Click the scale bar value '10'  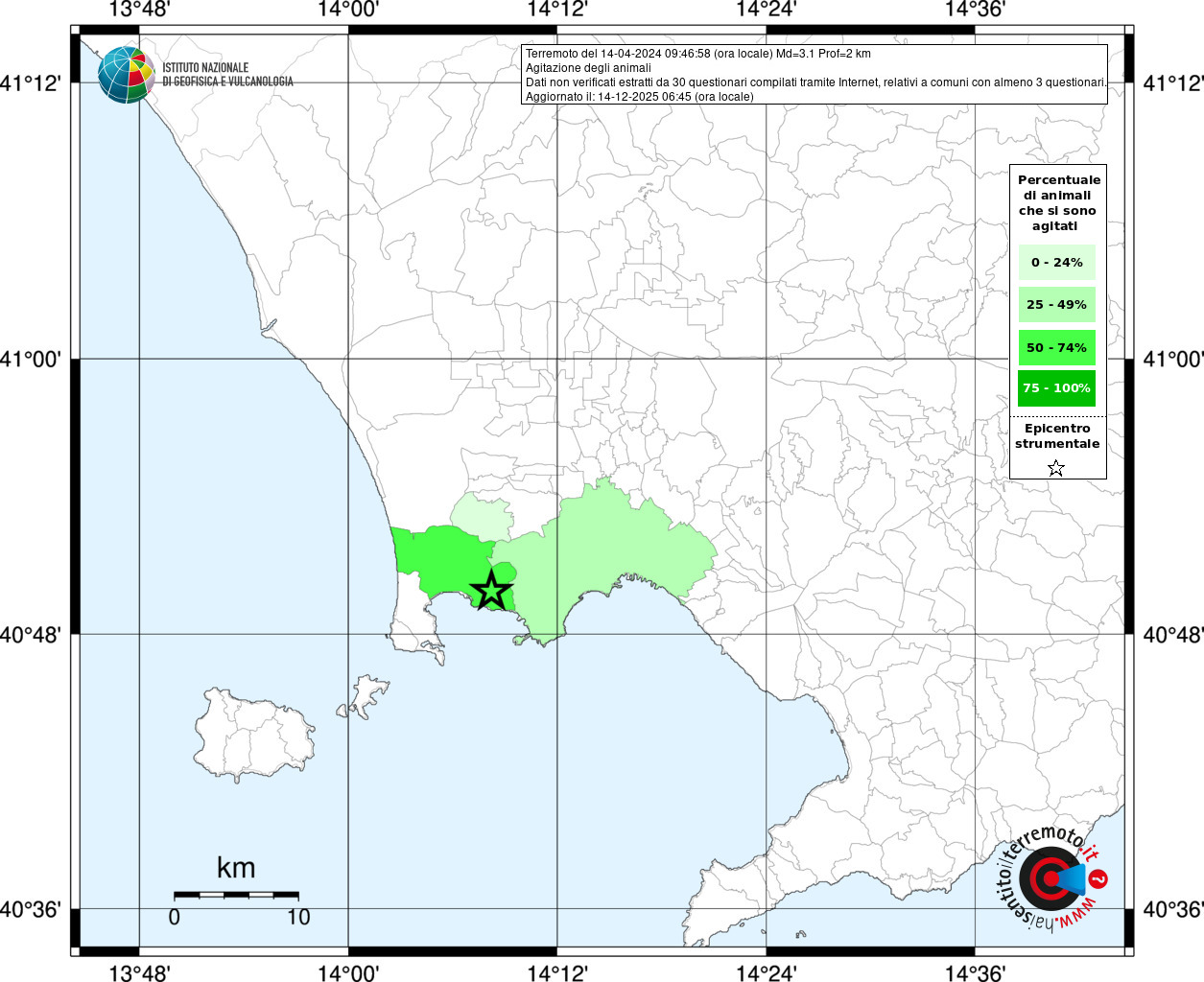pos(298,917)
